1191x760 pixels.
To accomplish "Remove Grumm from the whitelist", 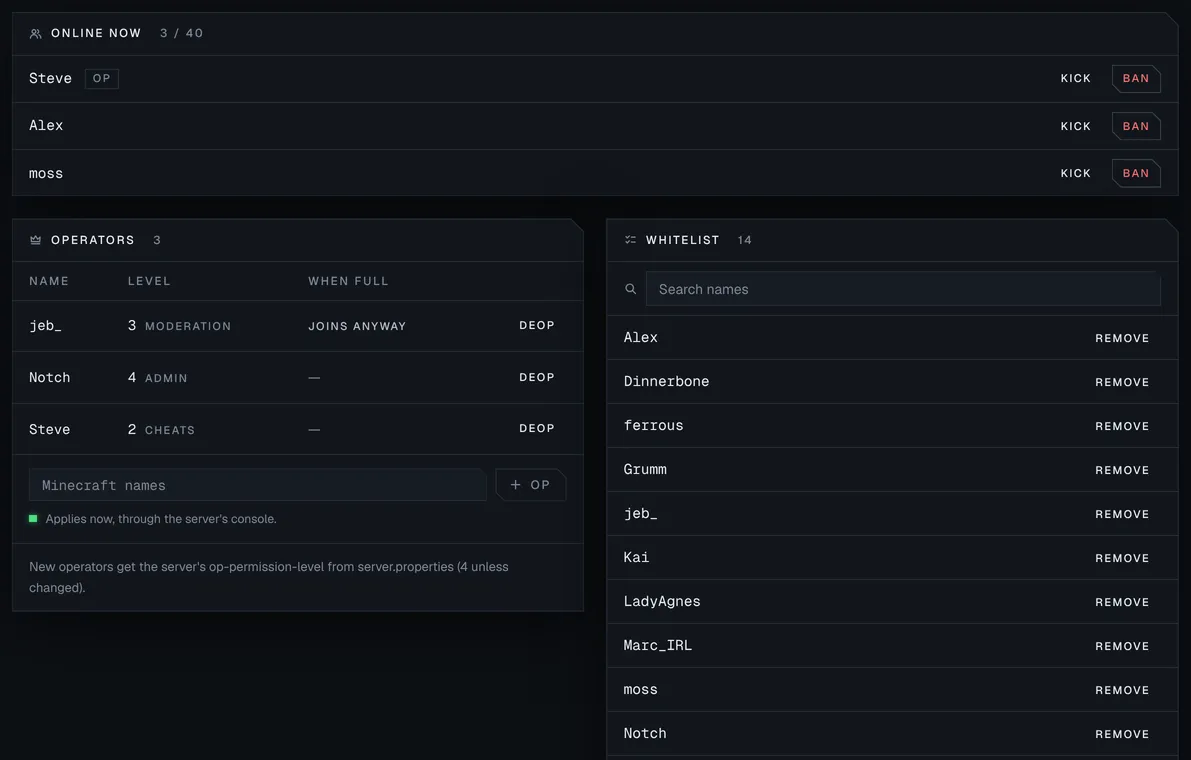I will tap(1122, 470).
